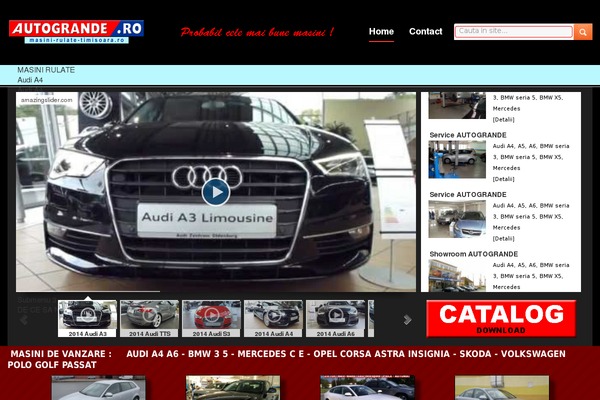This screenshot has height=400, width=600.
Task: Select the 2014 Audi A6 thumbnail
Action: [336, 318]
